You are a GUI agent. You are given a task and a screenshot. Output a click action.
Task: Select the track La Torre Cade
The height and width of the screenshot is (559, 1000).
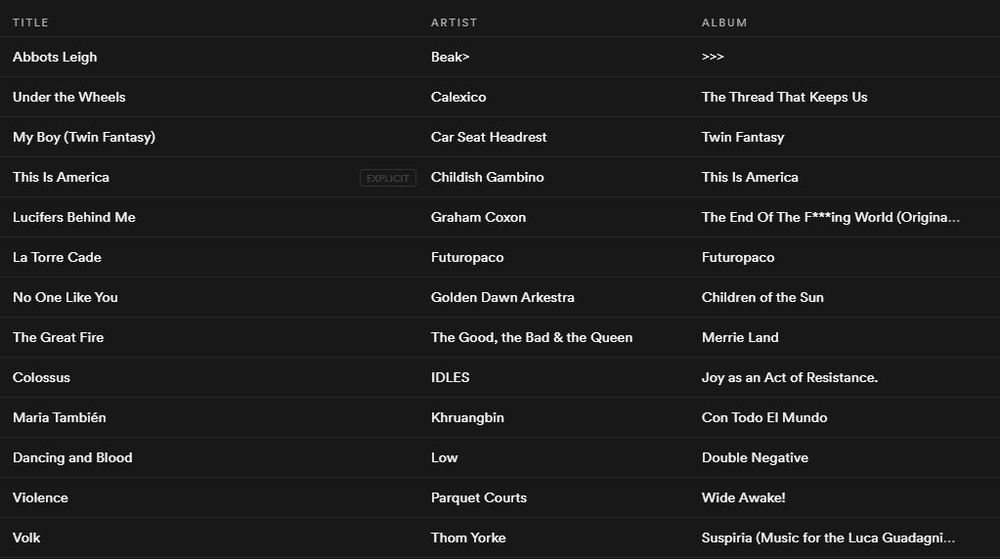pyautogui.click(x=57, y=257)
